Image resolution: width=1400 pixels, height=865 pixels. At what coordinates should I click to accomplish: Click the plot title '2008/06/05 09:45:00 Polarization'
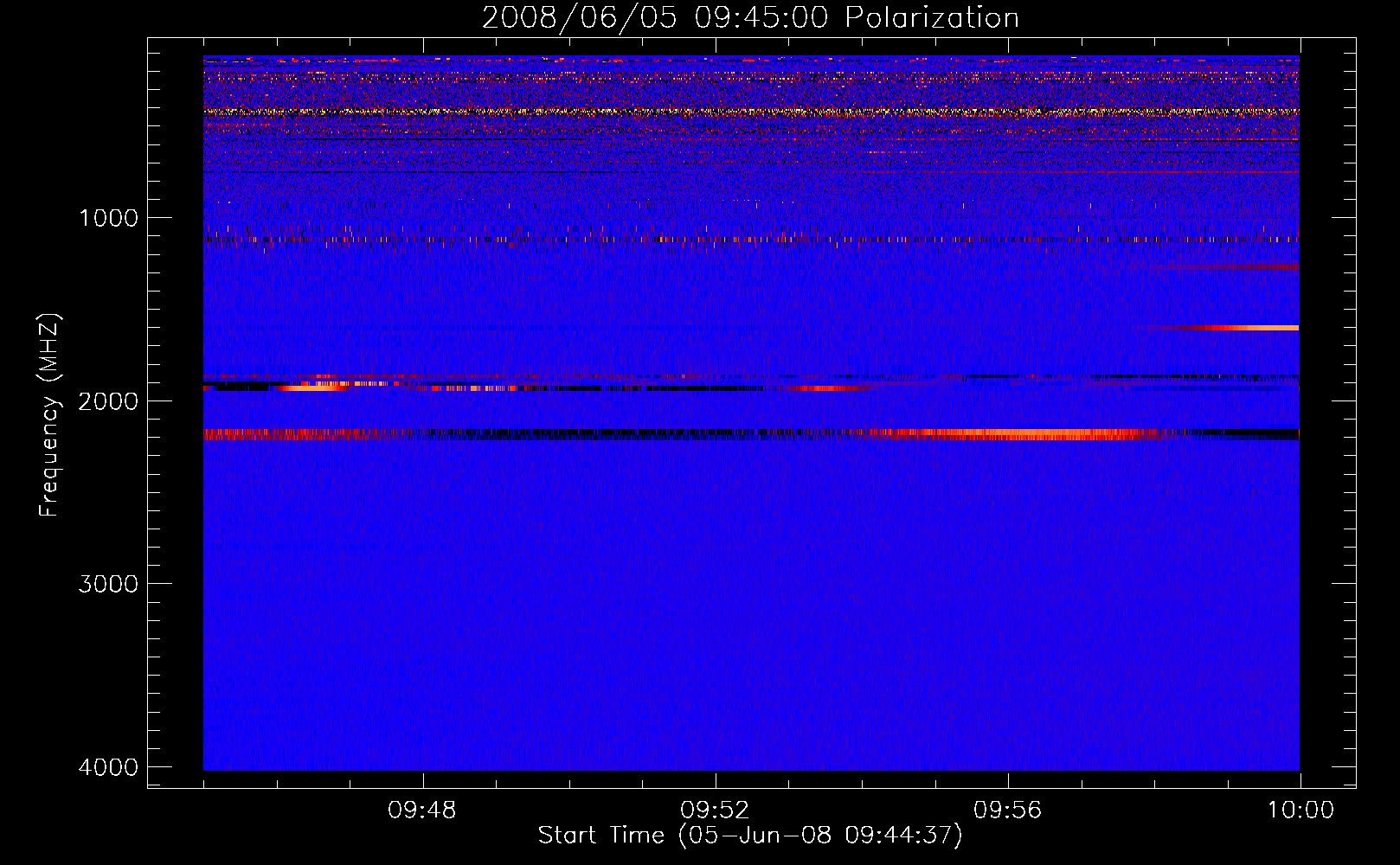[750, 17]
